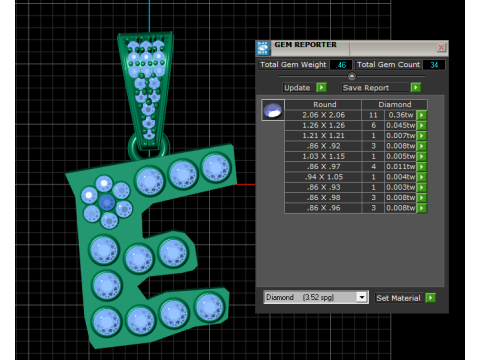
Task: Click the Total Gem Count value 34
Action: coord(434,65)
